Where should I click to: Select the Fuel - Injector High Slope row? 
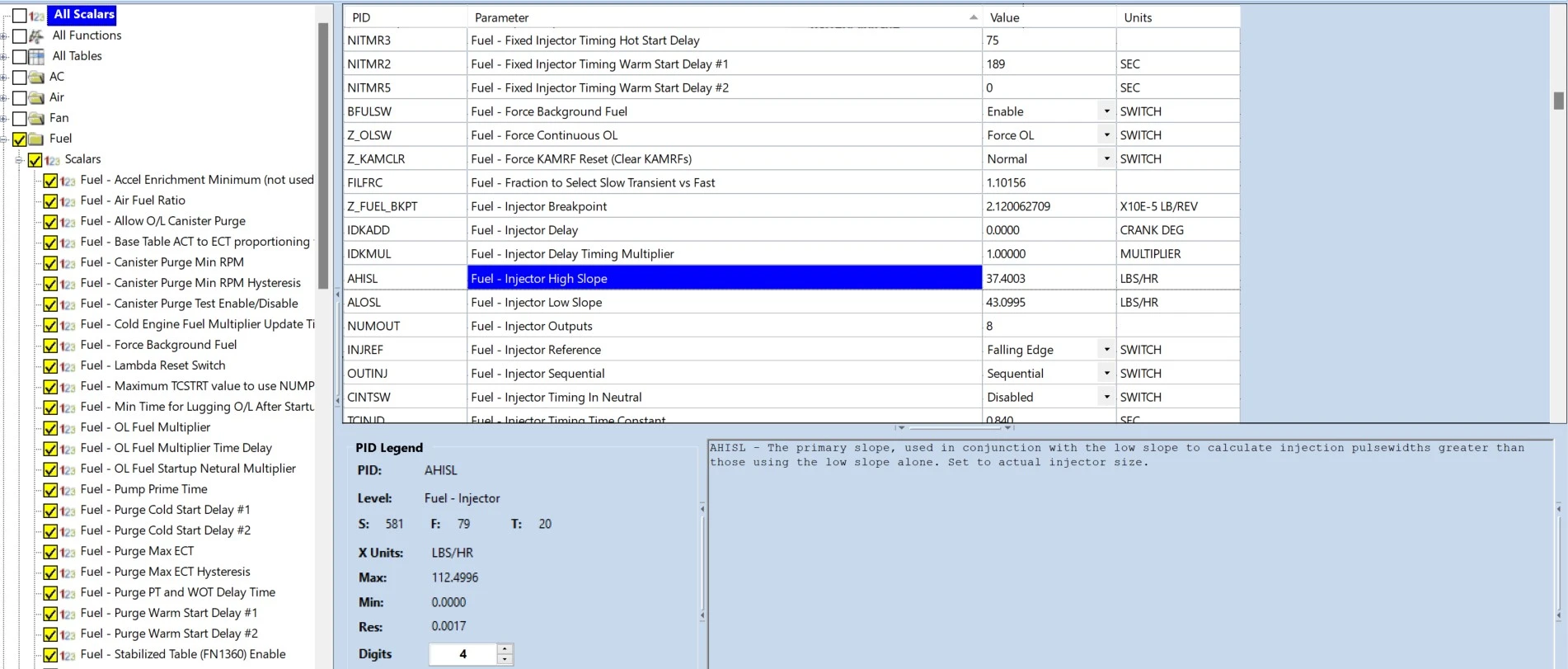tap(725, 279)
